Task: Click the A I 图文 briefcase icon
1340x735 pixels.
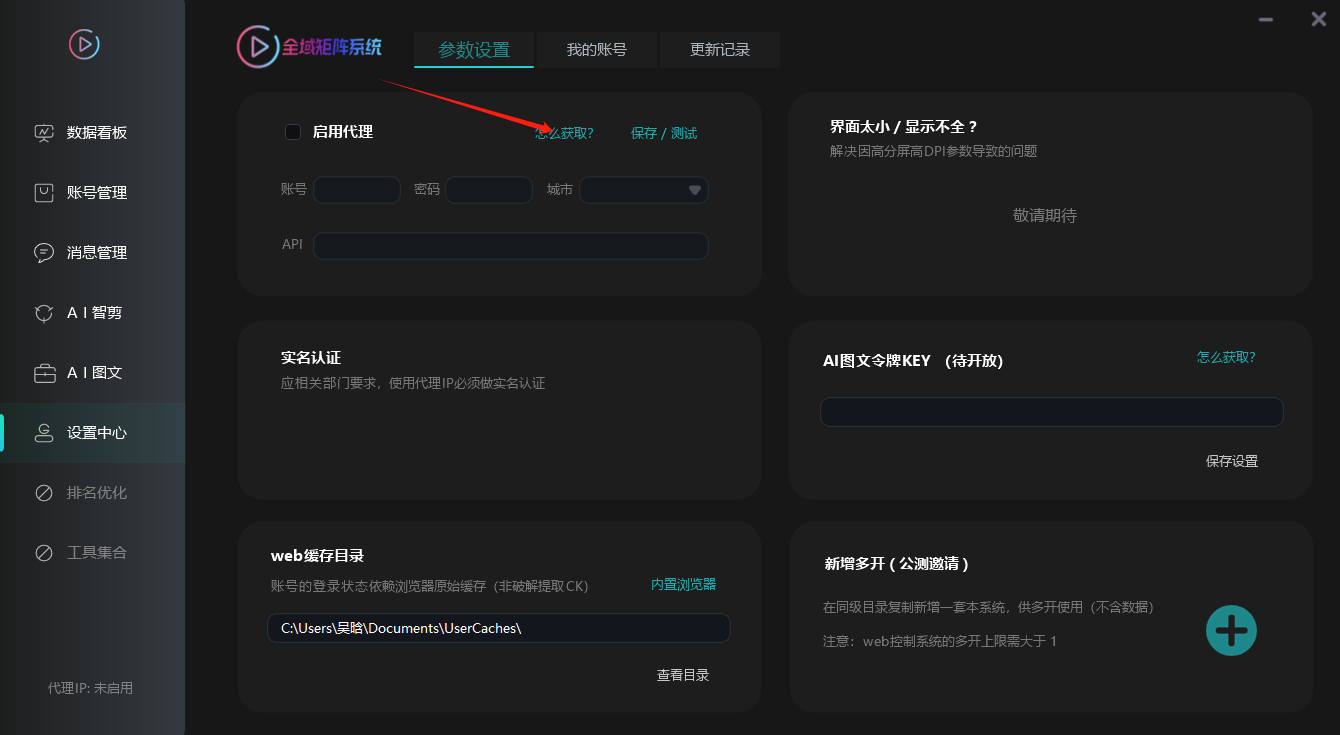Action: click(x=44, y=373)
